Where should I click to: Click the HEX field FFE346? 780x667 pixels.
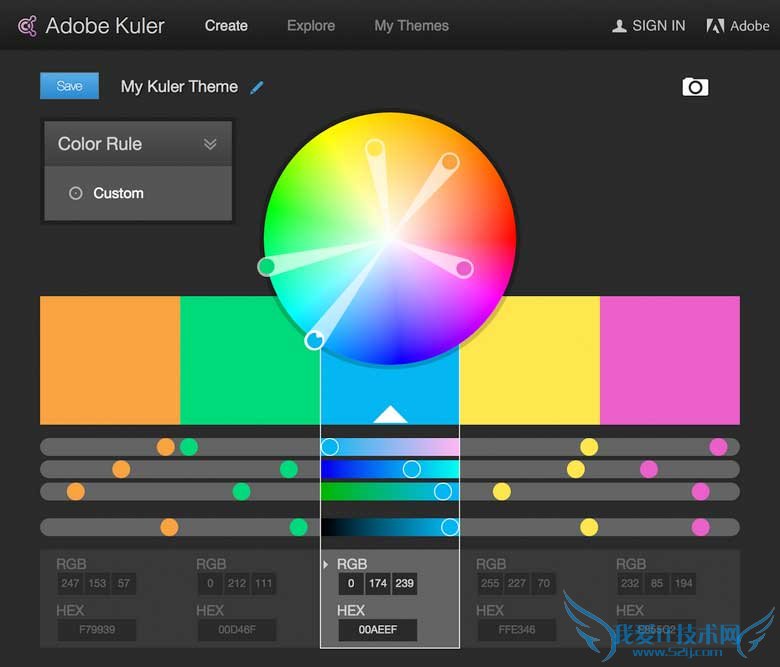coord(517,630)
